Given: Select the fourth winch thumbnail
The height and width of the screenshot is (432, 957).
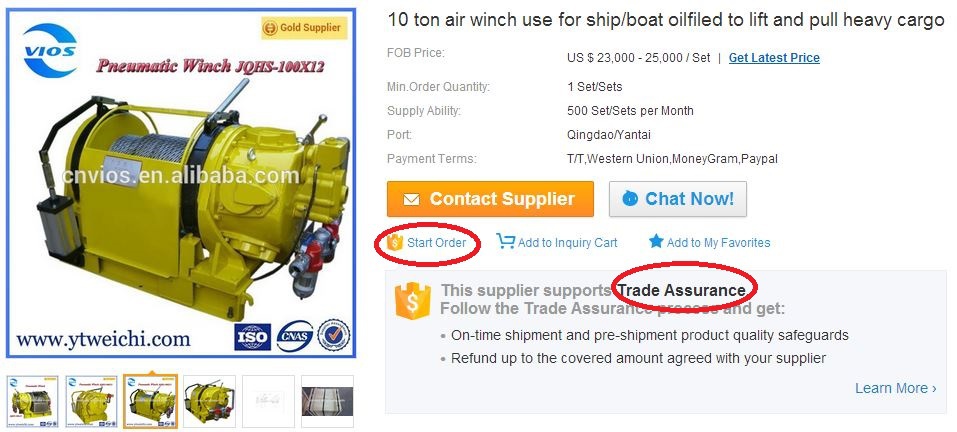Looking at the screenshot, I should tap(209, 401).
